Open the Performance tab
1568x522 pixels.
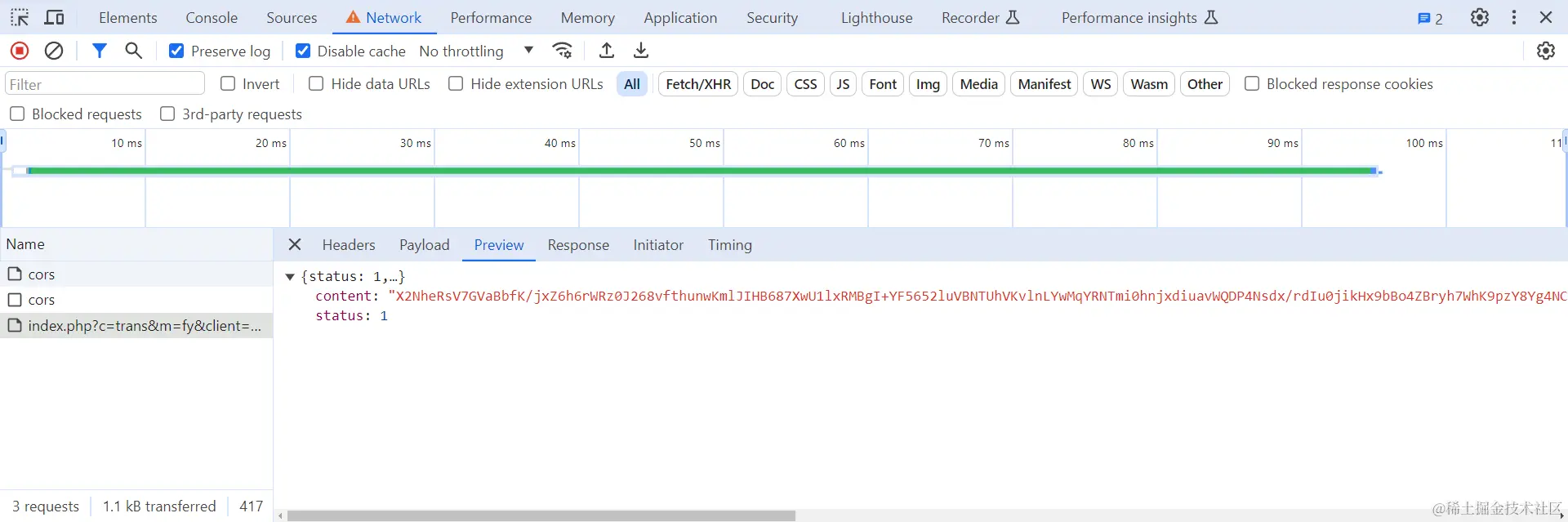(491, 17)
